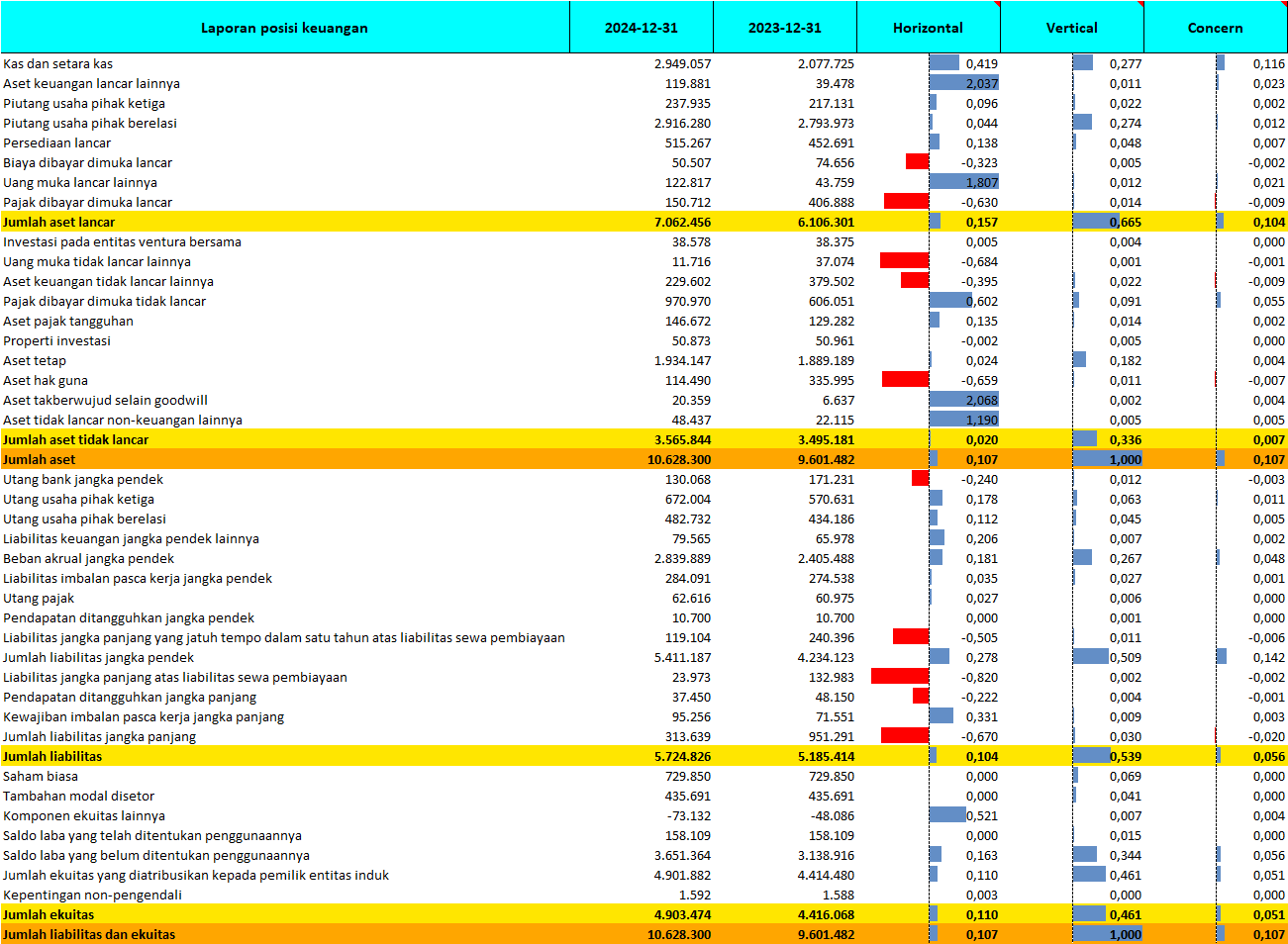Click the Kas dan setara kas label
Viewport: 1288px width, 944px height.
(x=58, y=64)
